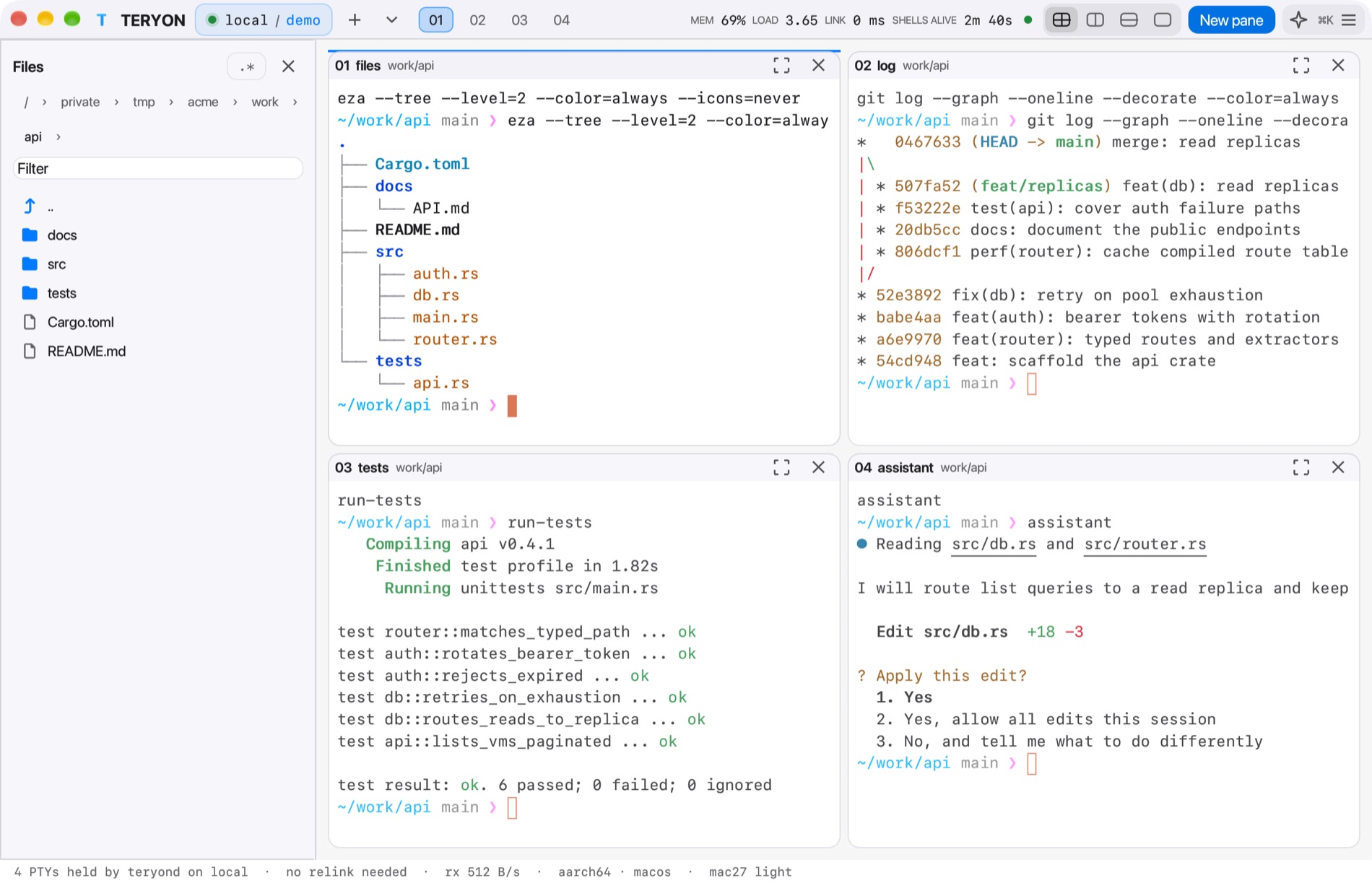The height and width of the screenshot is (883, 1372).
Task: Navigate to acme breadcrumb
Action: point(203,102)
